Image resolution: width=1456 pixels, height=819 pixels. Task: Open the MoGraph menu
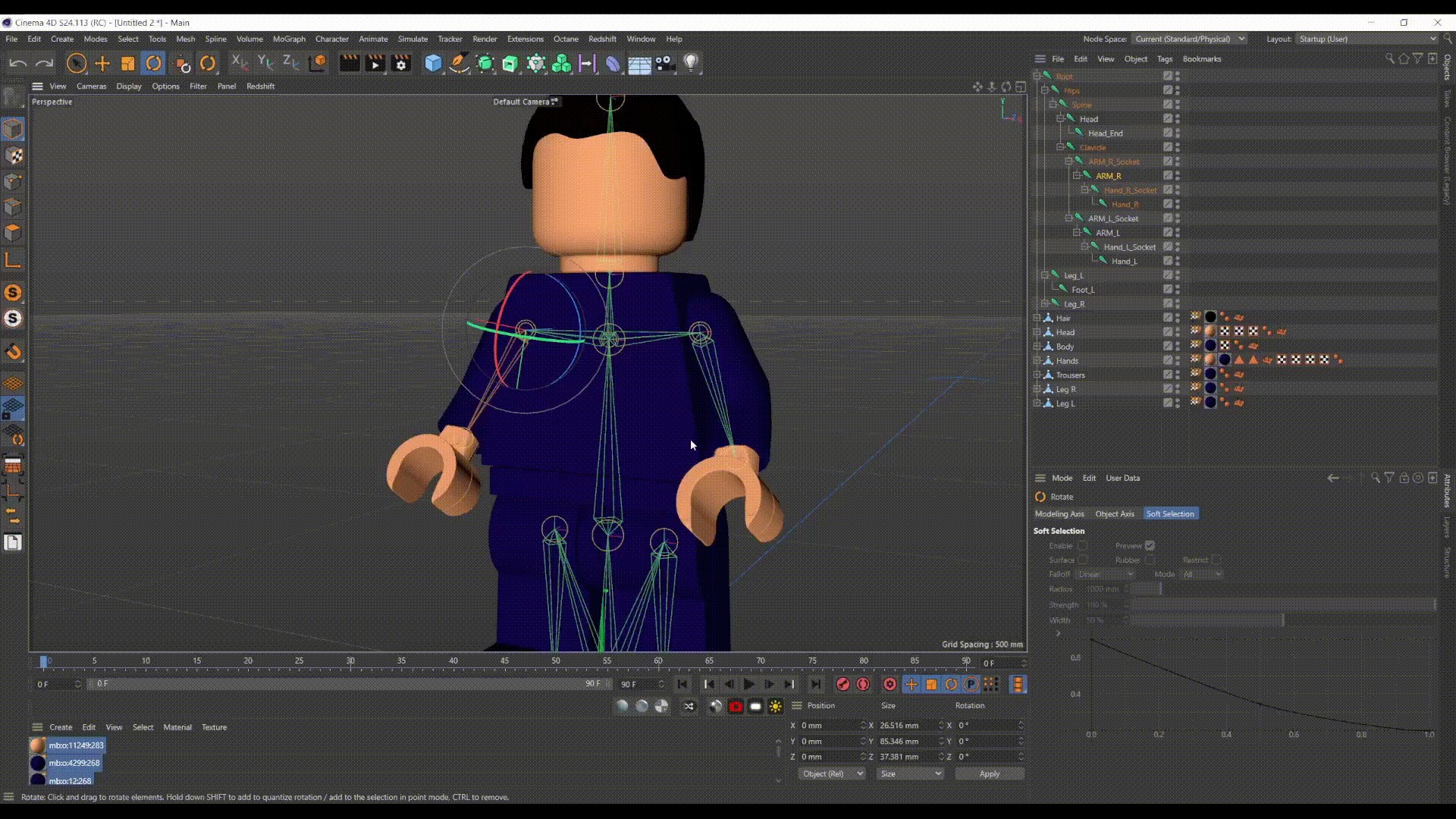coord(289,39)
